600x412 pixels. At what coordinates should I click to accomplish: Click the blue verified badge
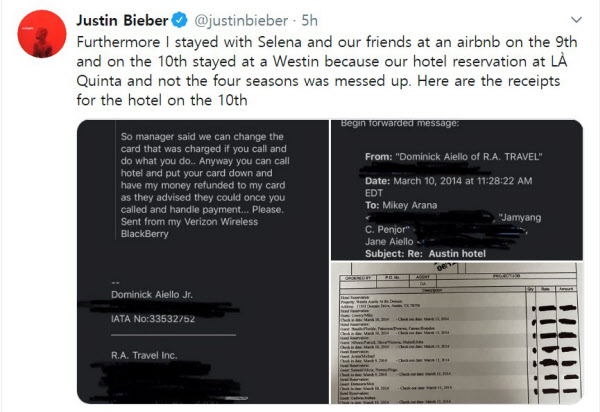click(183, 17)
